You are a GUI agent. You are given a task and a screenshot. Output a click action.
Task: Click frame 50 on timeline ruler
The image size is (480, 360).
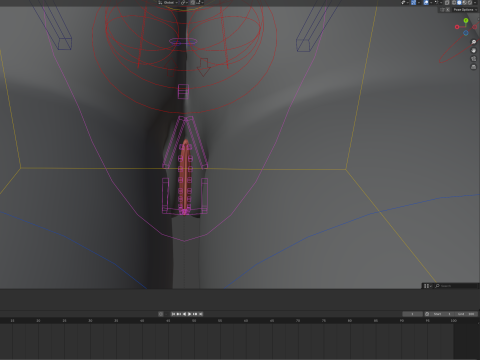coord(194,321)
